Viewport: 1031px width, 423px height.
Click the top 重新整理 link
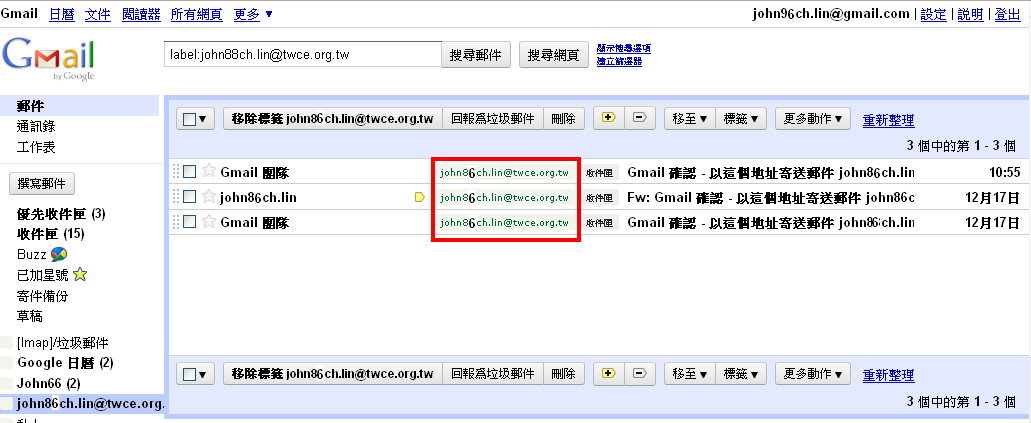point(888,120)
